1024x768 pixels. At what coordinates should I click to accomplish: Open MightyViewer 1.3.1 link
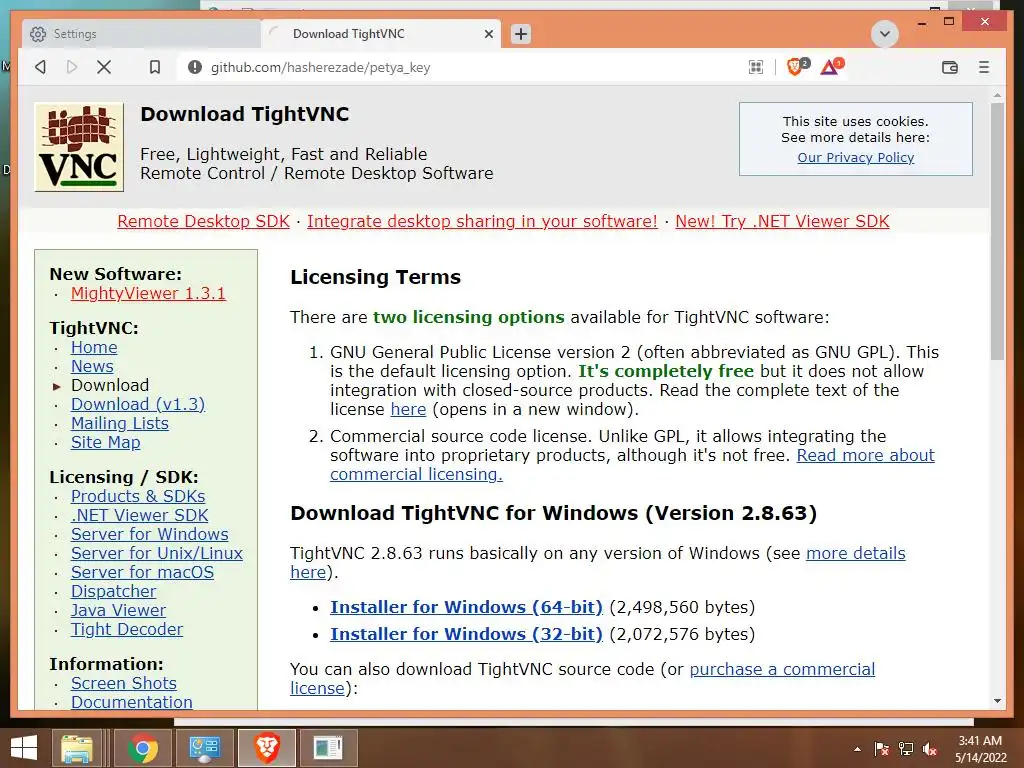[x=148, y=293]
